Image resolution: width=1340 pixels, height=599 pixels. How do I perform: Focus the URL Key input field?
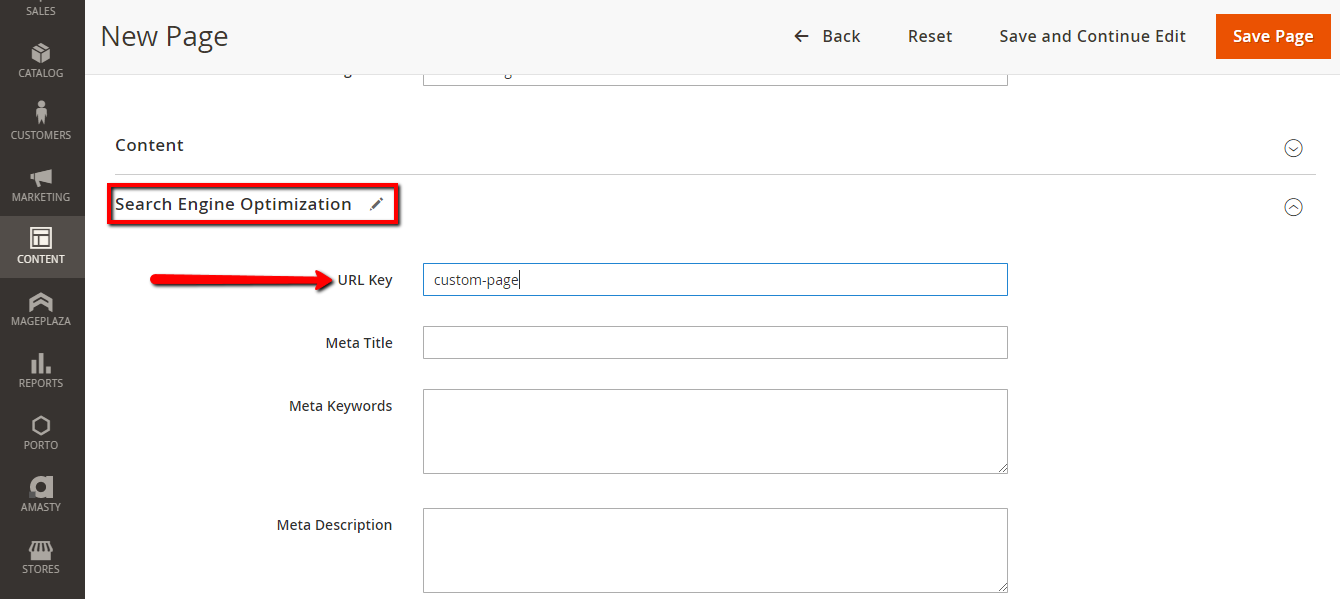pyautogui.click(x=715, y=280)
